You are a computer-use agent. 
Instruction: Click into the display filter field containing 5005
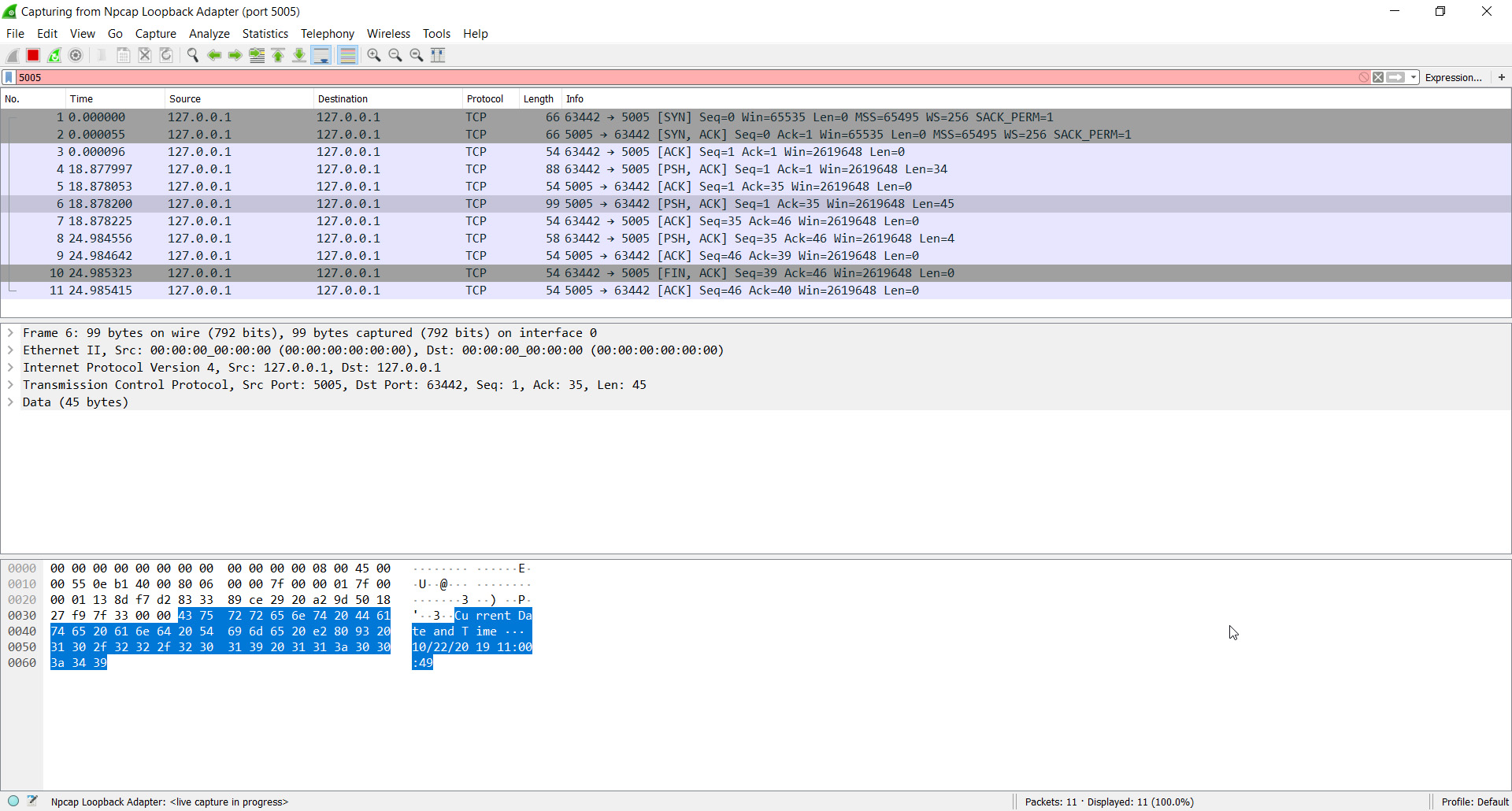click(x=630, y=77)
